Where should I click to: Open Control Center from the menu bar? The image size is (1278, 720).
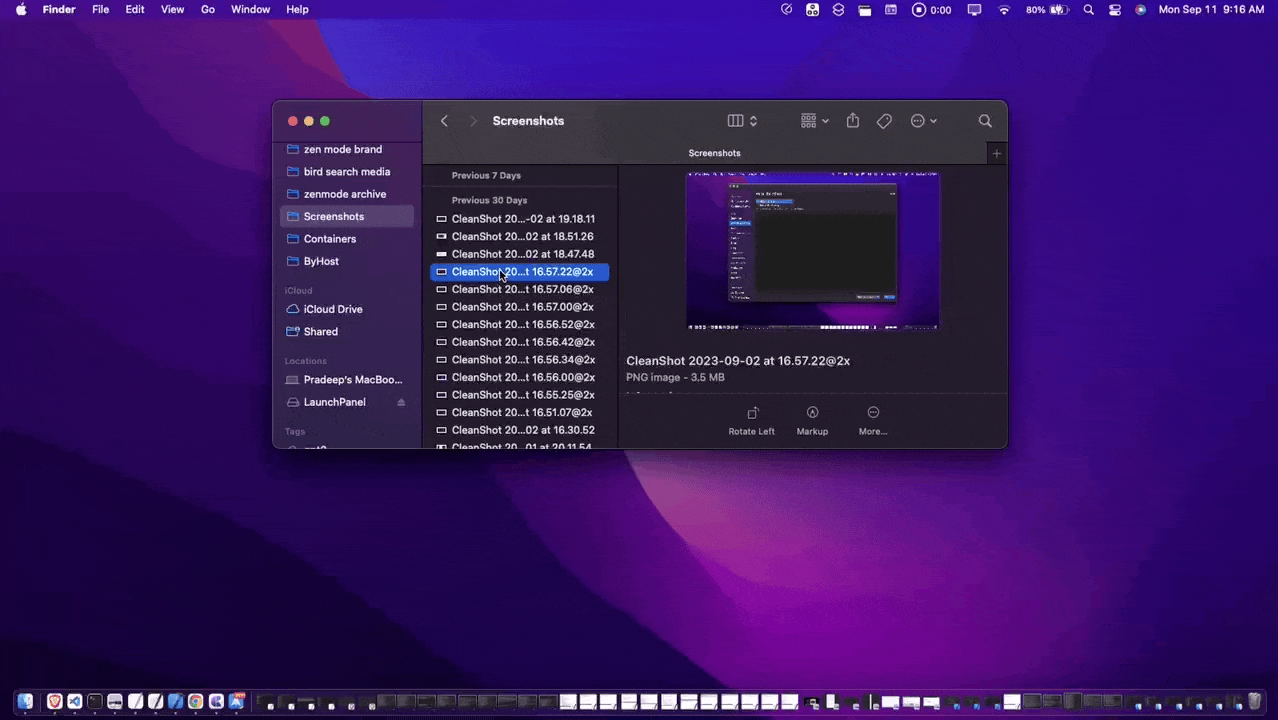[x=1115, y=9]
